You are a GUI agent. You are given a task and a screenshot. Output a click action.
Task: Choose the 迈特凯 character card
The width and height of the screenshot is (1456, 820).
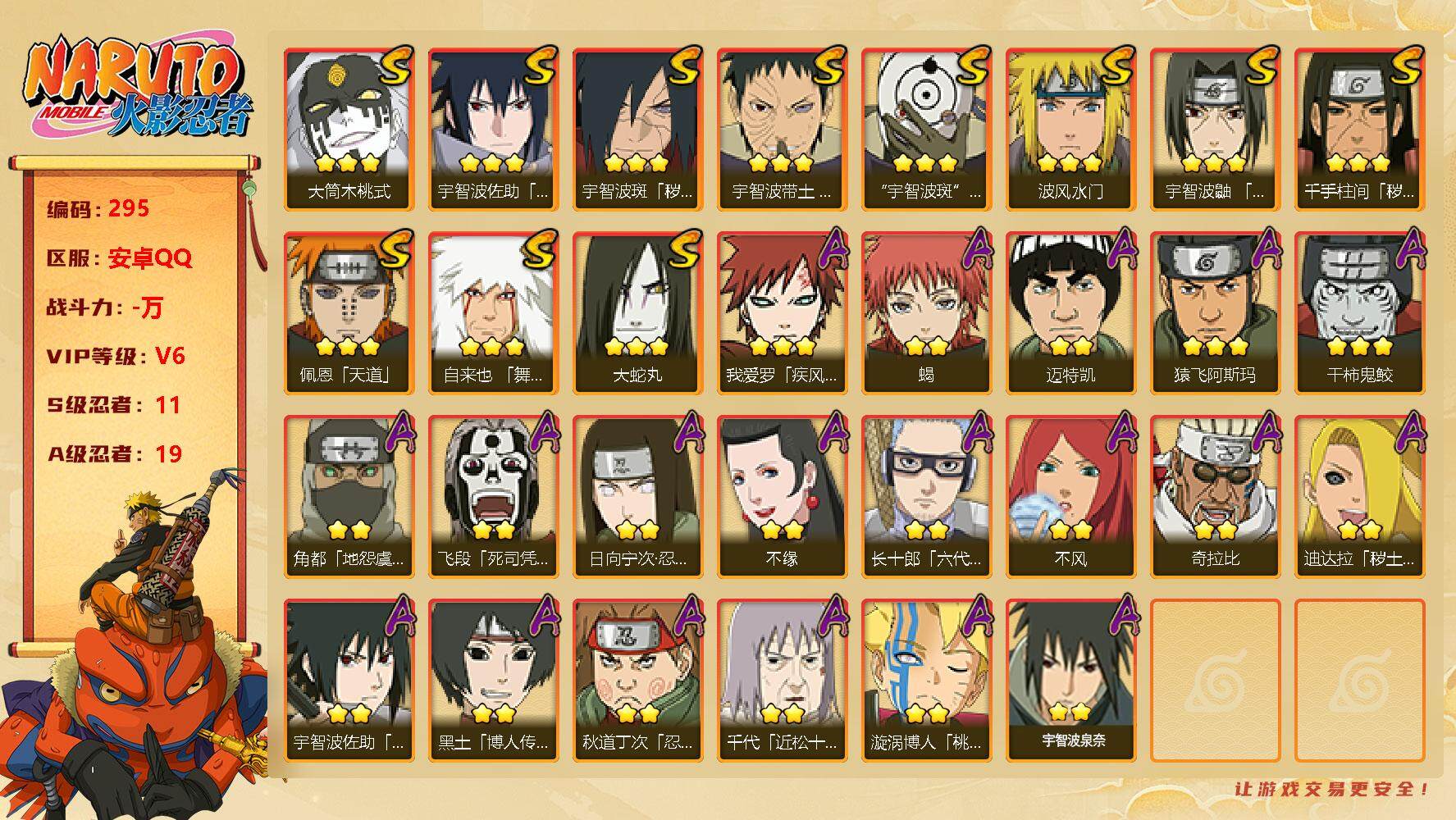click(x=1070, y=313)
